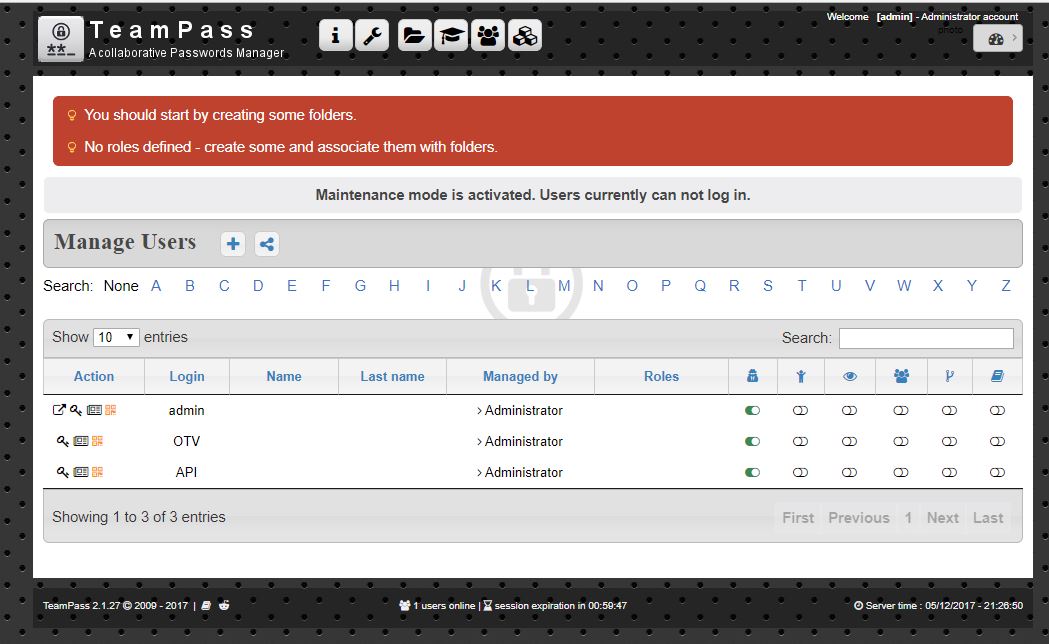1049x644 pixels.
Task: Expand the account panel with the top-right arrow
Action: click(1014, 38)
